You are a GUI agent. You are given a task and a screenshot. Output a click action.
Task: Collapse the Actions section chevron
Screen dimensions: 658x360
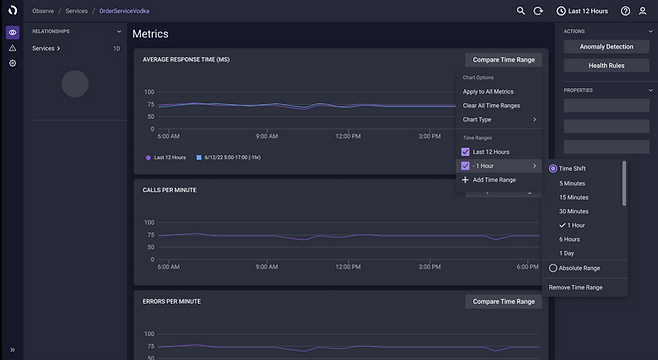pos(650,31)
